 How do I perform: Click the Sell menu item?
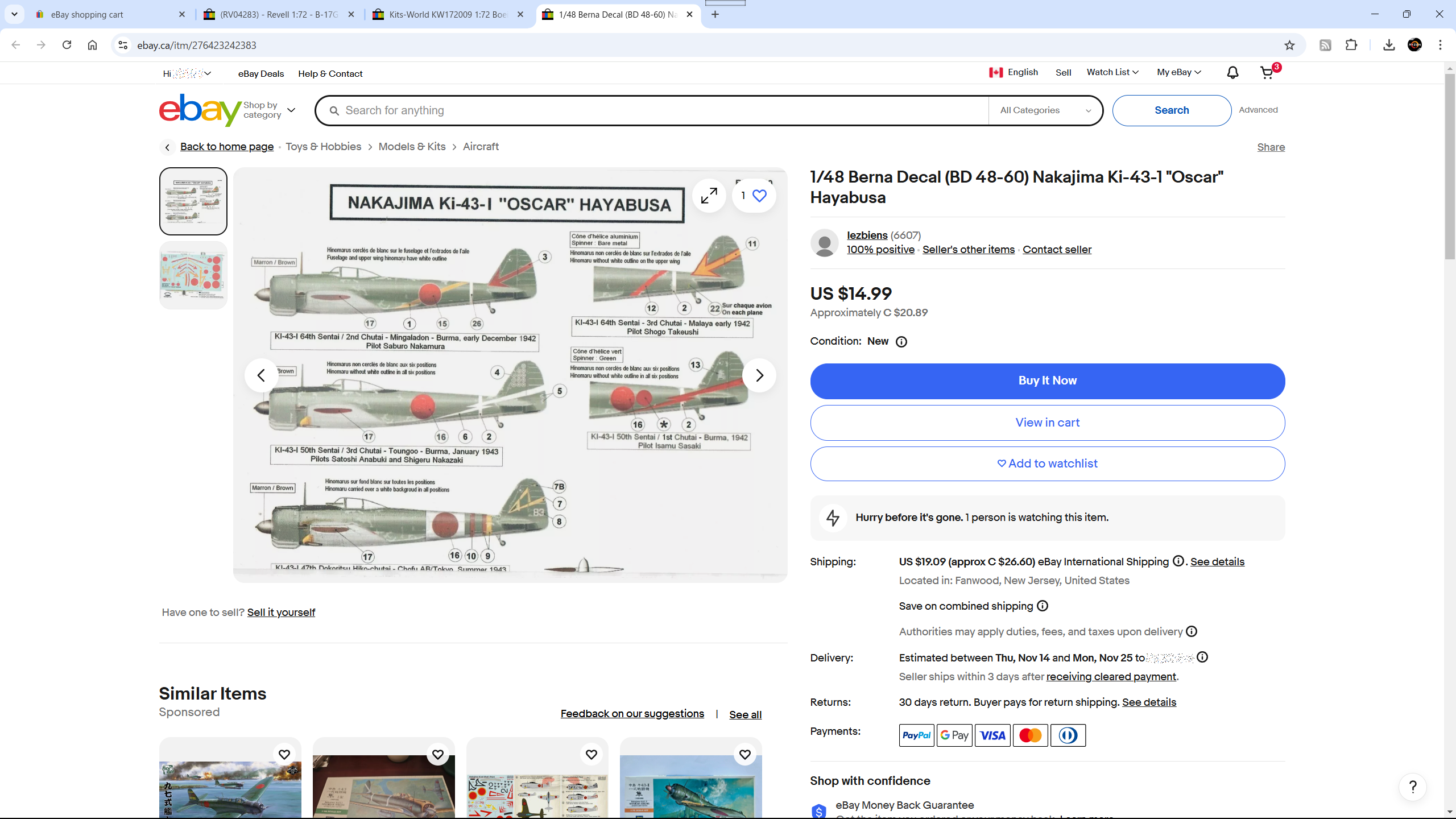(x=1063, y=72)
